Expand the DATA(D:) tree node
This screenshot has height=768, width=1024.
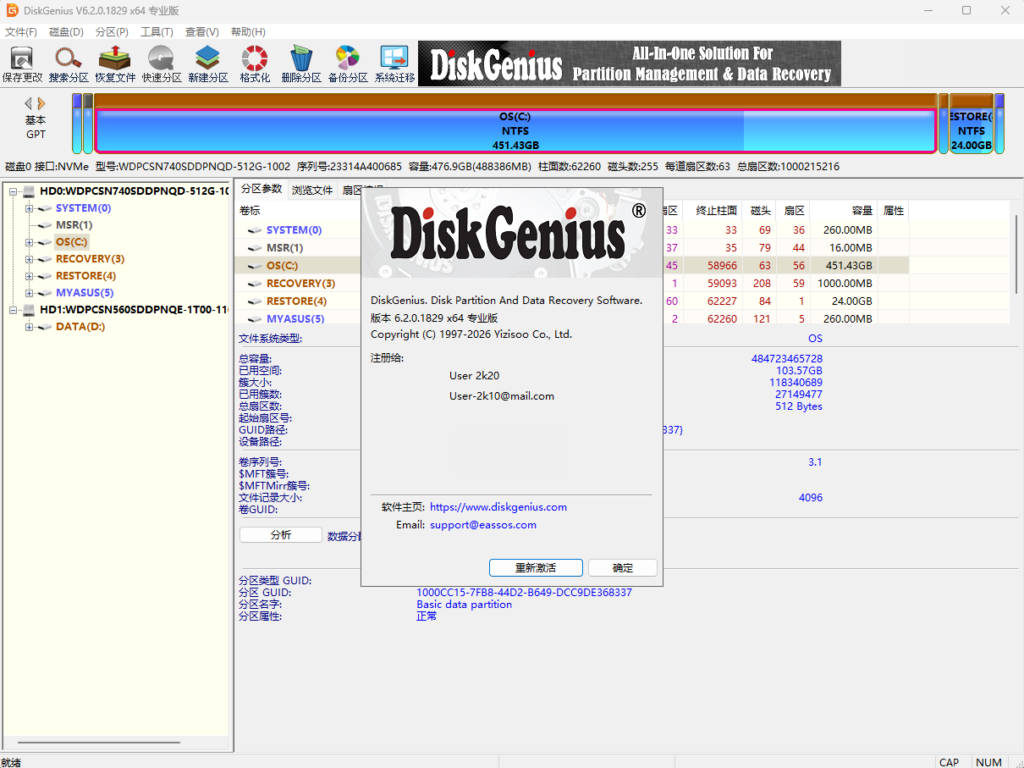[29, 327]
